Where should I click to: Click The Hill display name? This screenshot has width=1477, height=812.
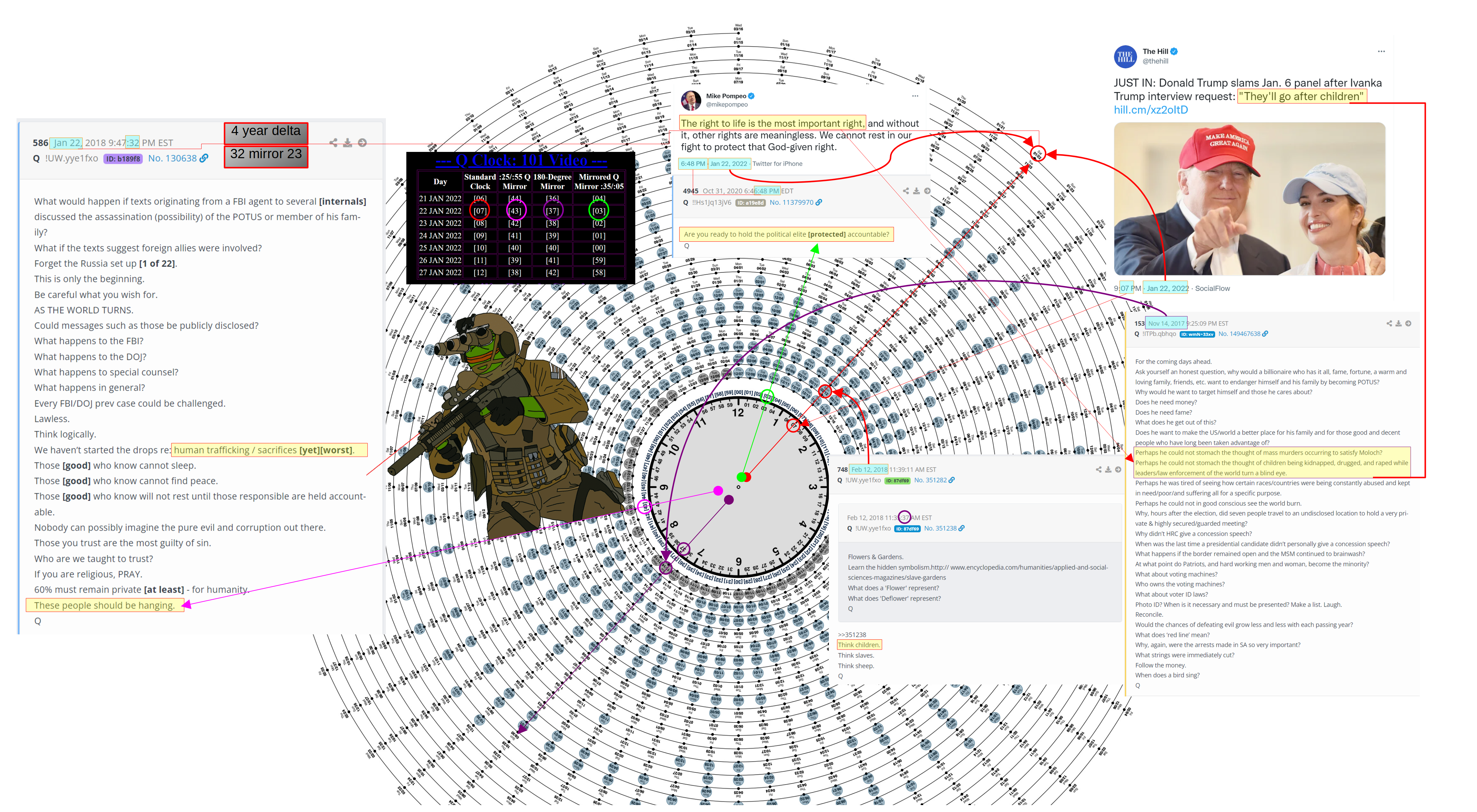tap(1155, 51)
